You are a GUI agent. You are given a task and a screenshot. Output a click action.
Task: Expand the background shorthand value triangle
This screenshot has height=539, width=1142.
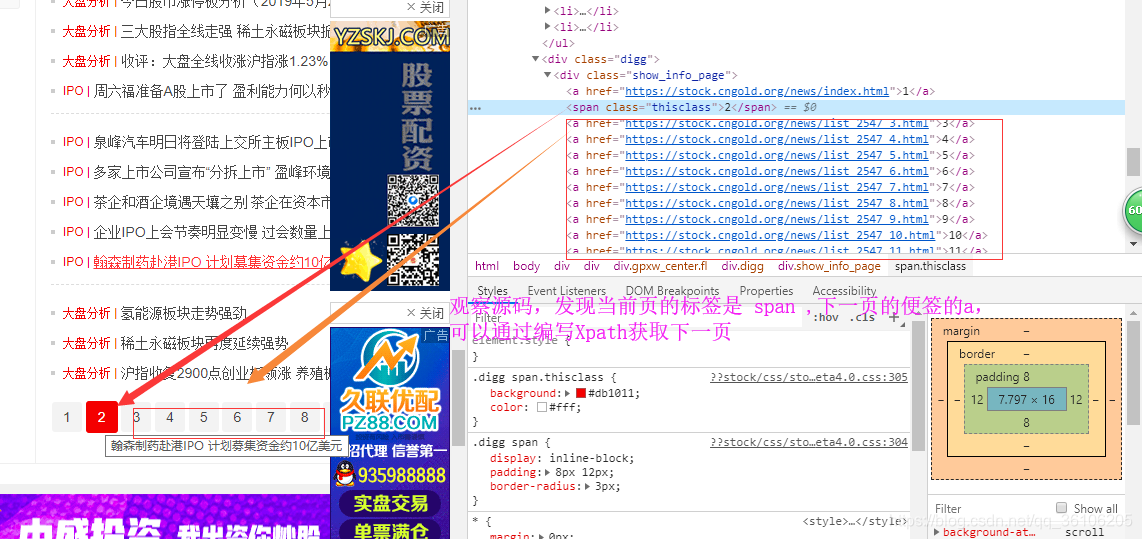click(x=568, y=393)
